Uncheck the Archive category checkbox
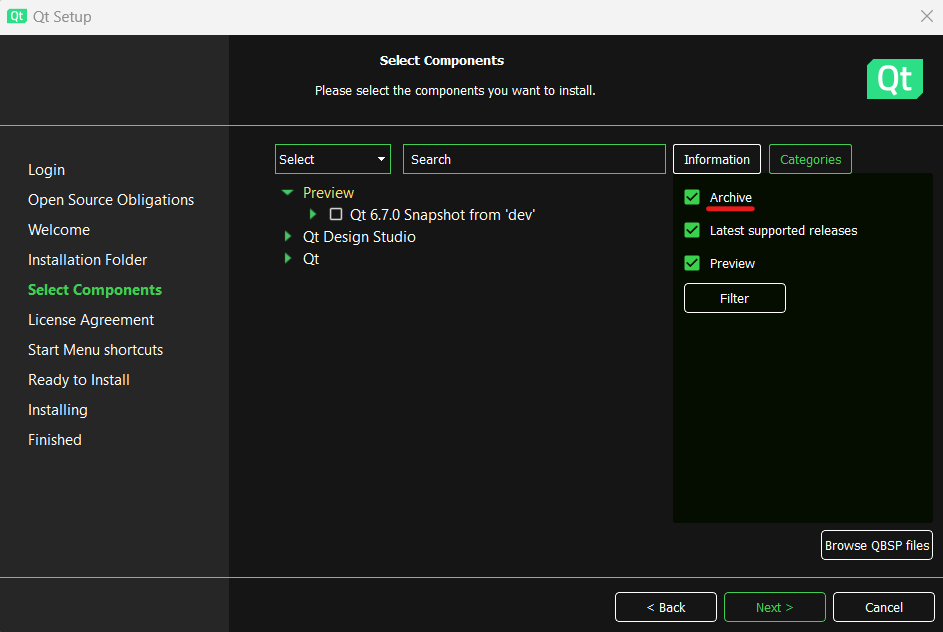 (692, 197)
